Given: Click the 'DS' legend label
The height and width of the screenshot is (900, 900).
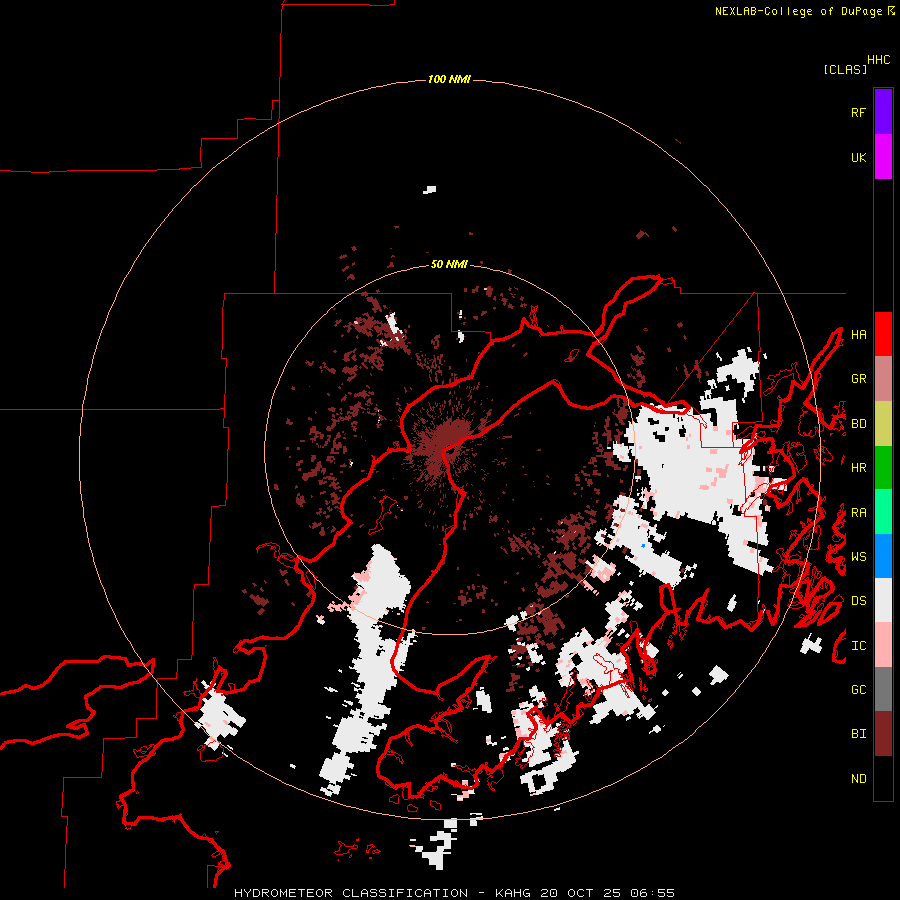Looking at the screenshot, I should coord(858,601).
